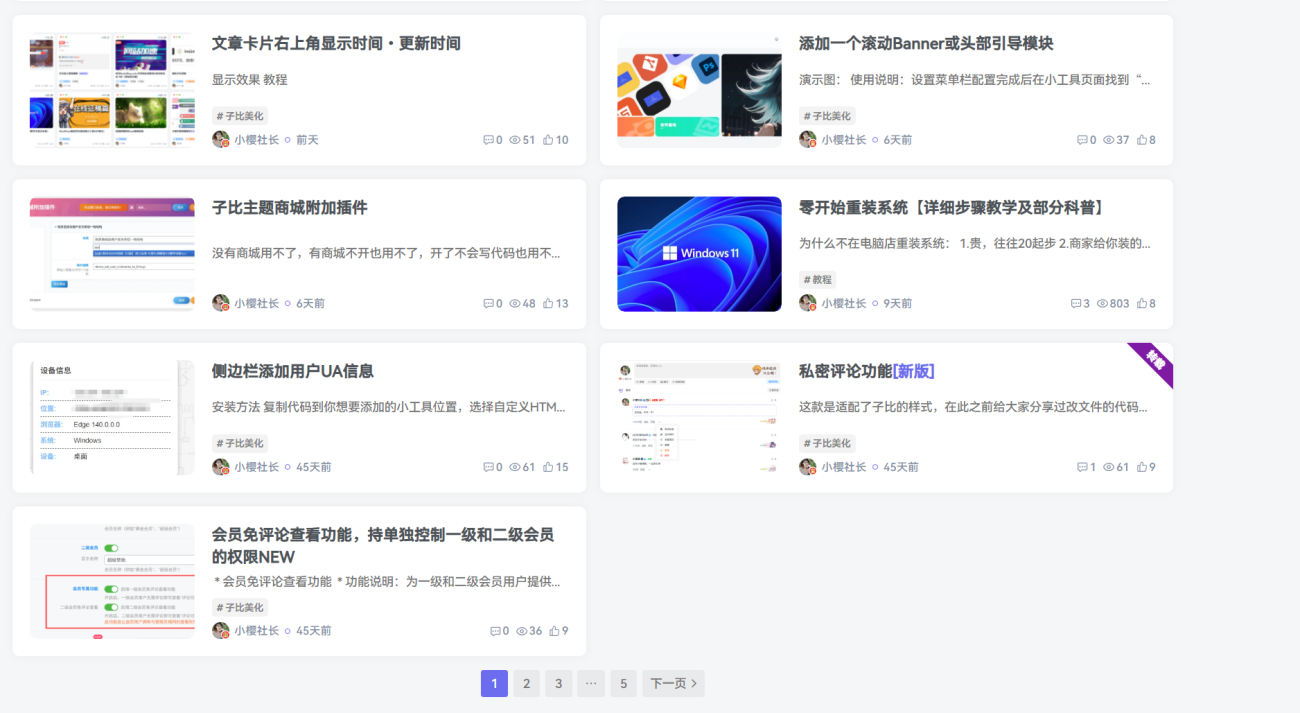Click 小樱社长's avatar on the first card
1300x713 pixels.
click(219, 140)
